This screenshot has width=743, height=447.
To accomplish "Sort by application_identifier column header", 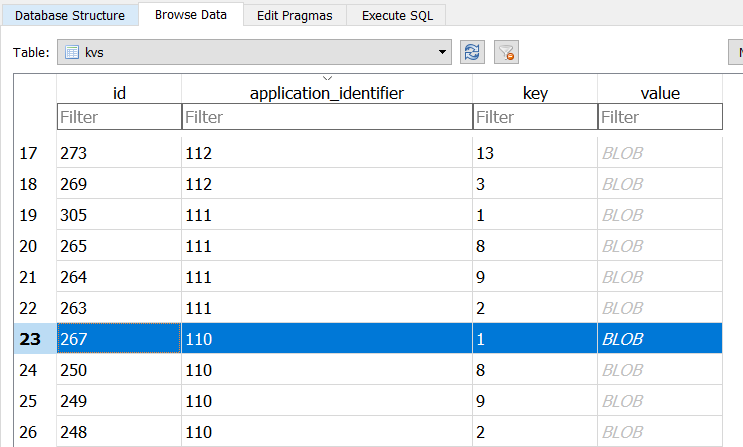I will [327, 93].
